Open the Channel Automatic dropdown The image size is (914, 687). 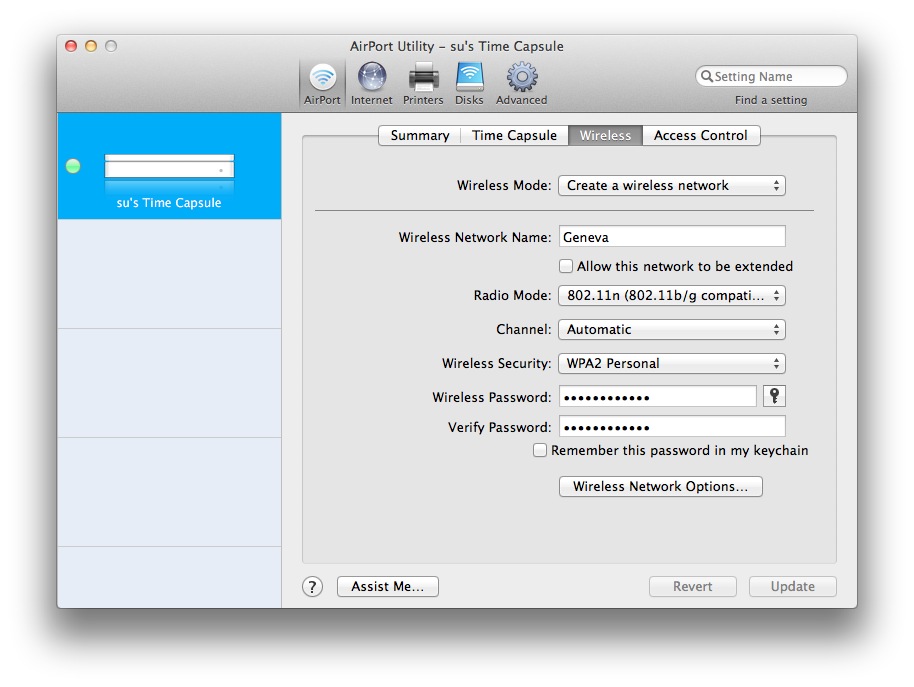point(672,329)
